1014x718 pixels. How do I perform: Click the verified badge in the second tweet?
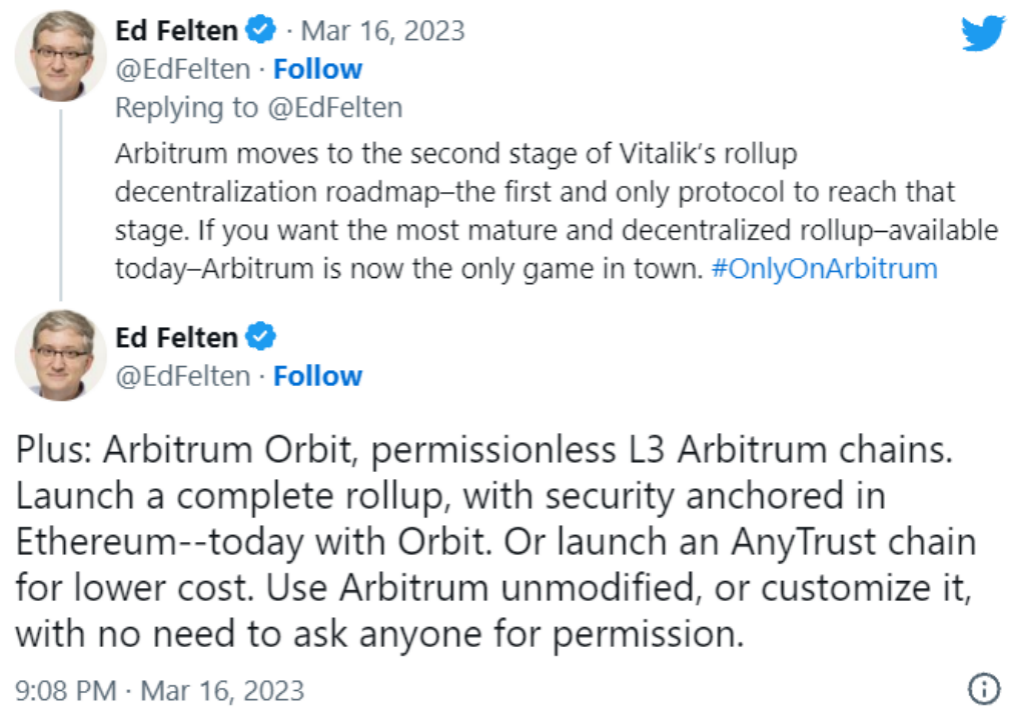261,338
